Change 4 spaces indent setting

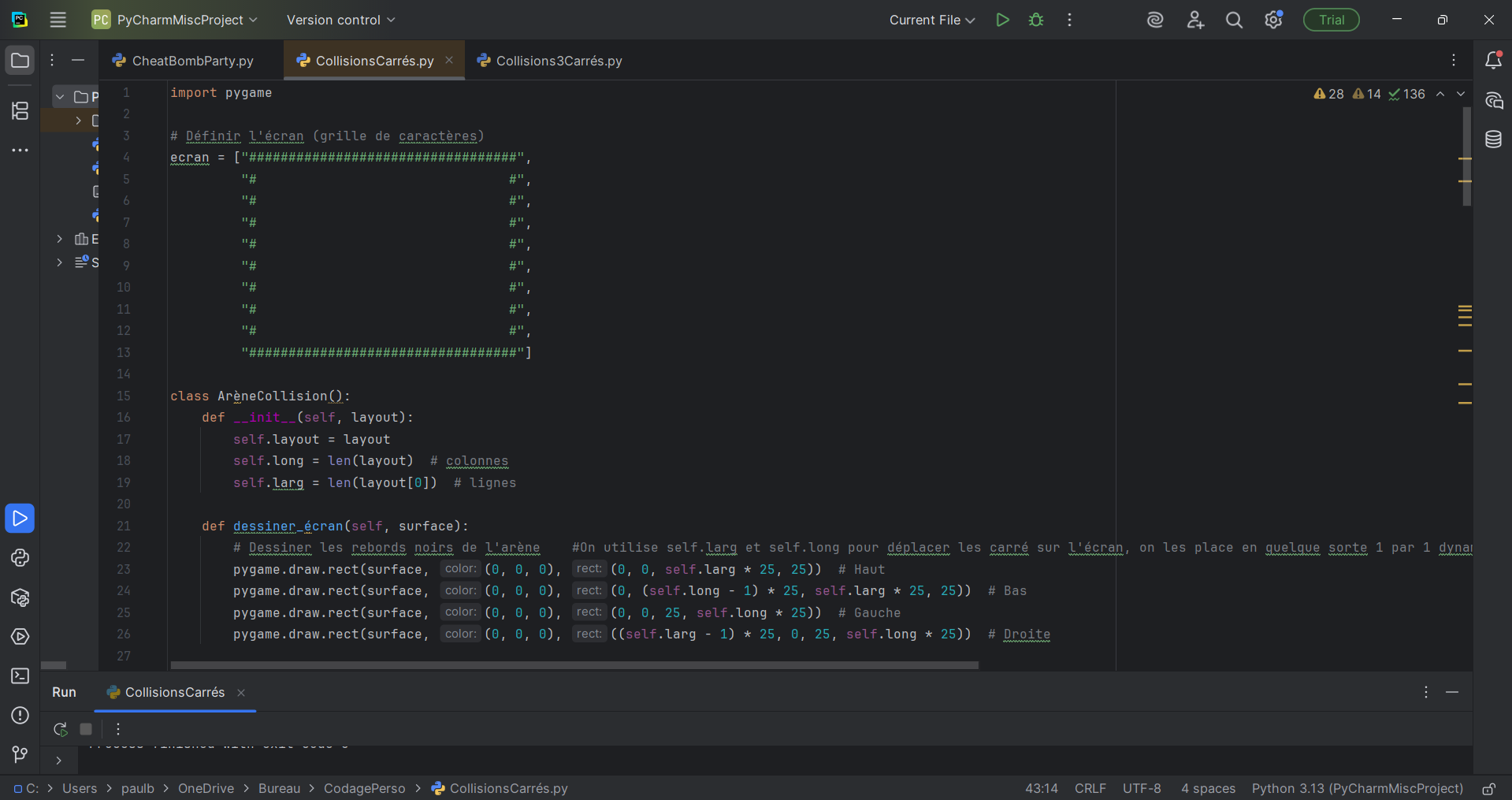point(1208,788)
